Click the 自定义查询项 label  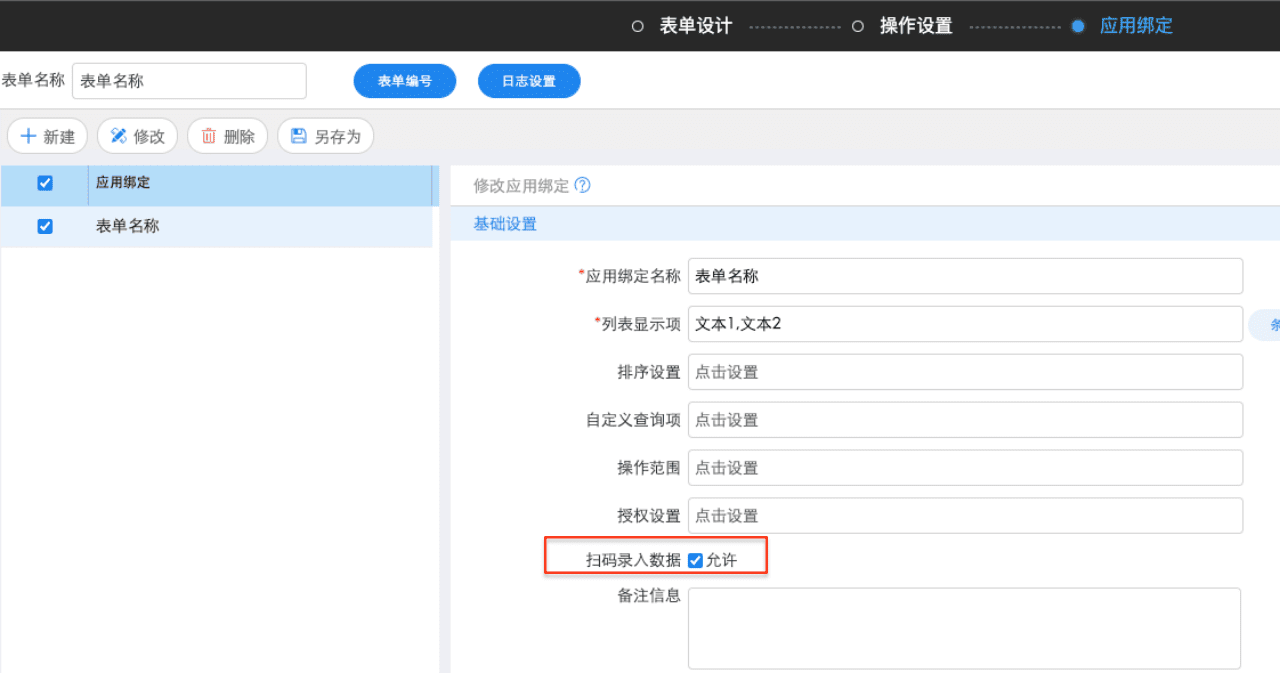point(633,420)
